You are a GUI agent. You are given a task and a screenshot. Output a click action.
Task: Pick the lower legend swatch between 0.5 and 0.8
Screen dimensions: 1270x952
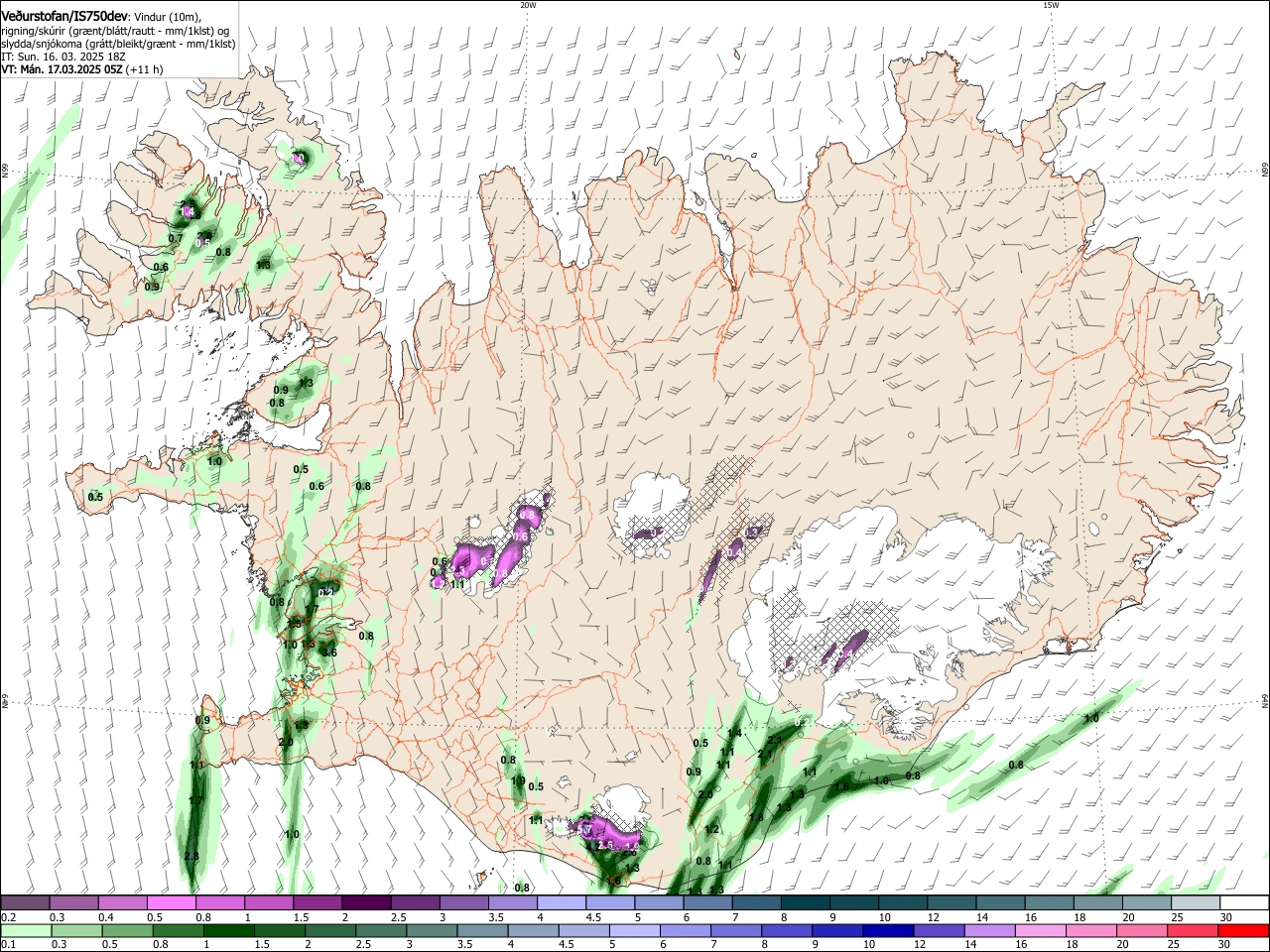pyautogui.click(x=128, y=930)
